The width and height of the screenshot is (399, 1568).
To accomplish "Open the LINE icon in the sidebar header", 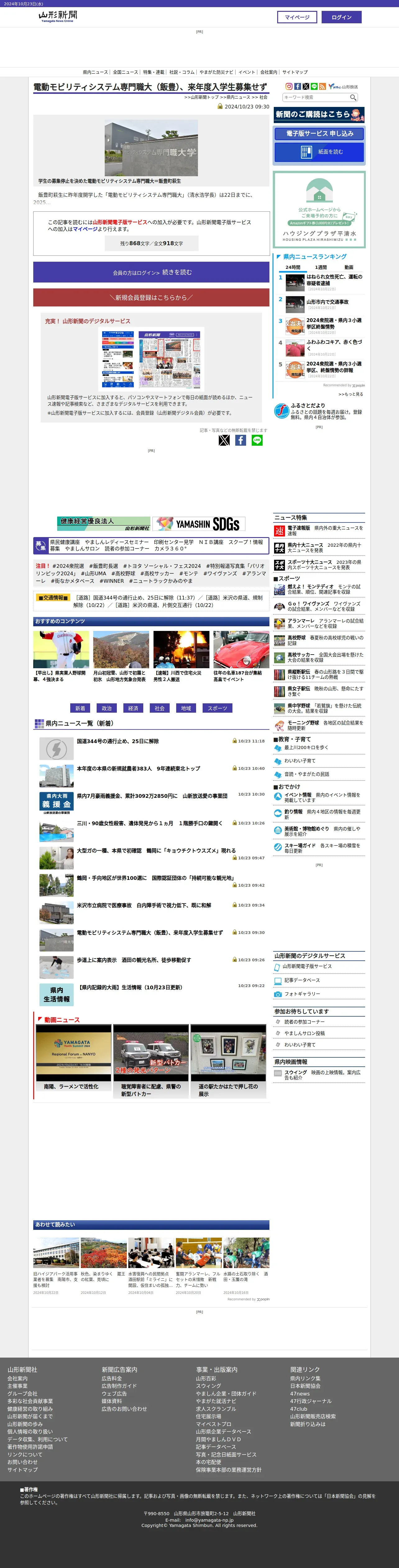I will [314, 86].
